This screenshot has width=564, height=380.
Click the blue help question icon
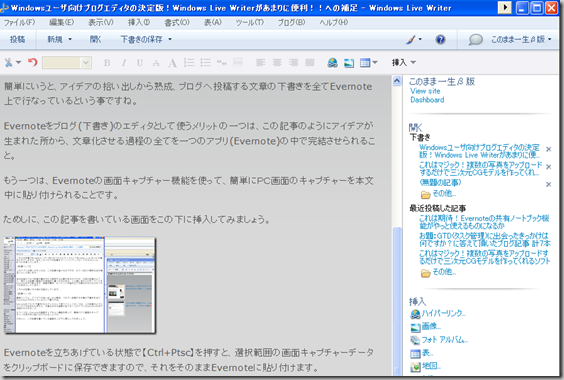440,39
